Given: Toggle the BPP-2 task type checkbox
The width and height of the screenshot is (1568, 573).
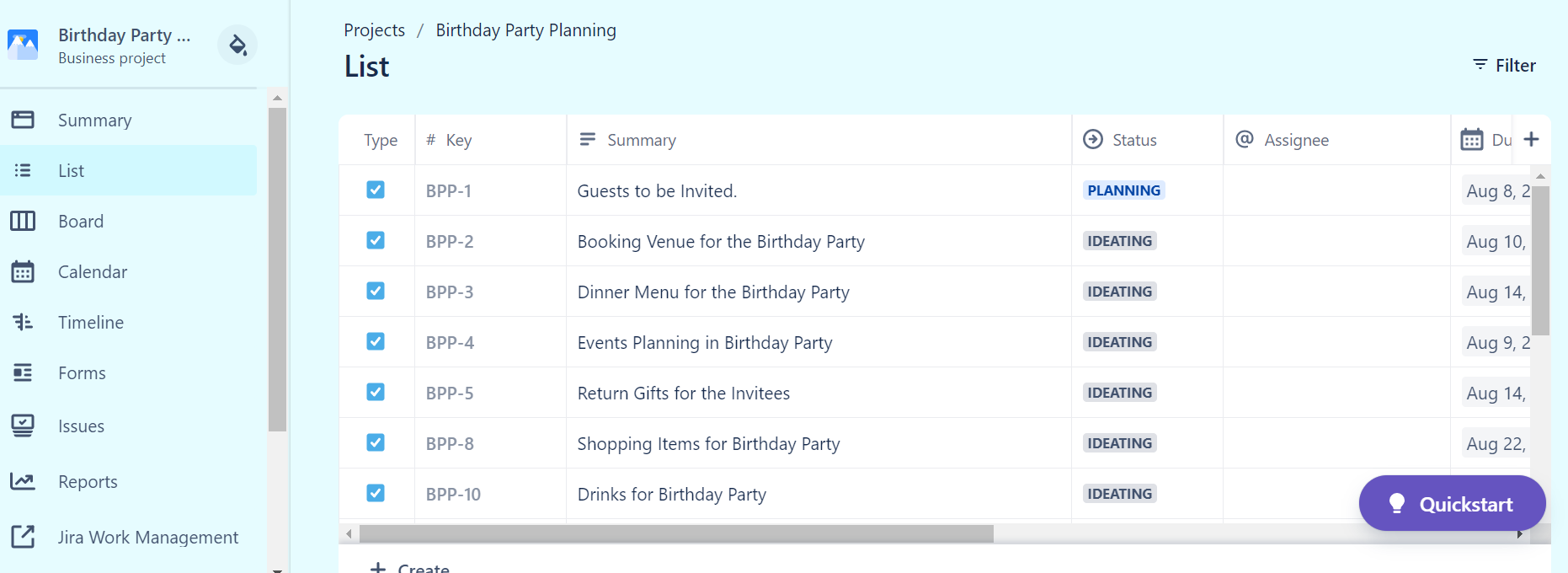Looking at the screenshot, I should click(376, 240).
